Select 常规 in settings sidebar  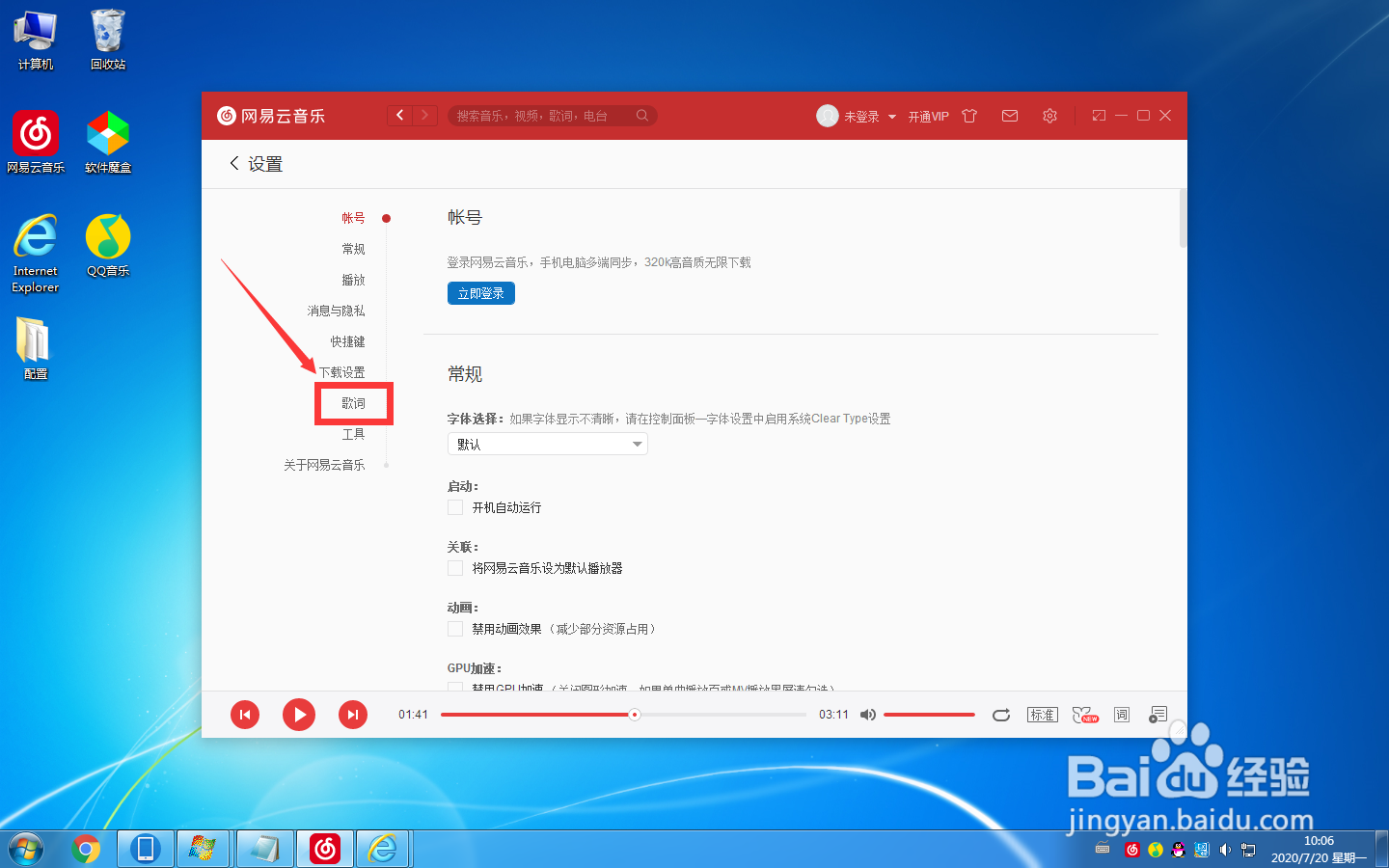tap(353, 249)
